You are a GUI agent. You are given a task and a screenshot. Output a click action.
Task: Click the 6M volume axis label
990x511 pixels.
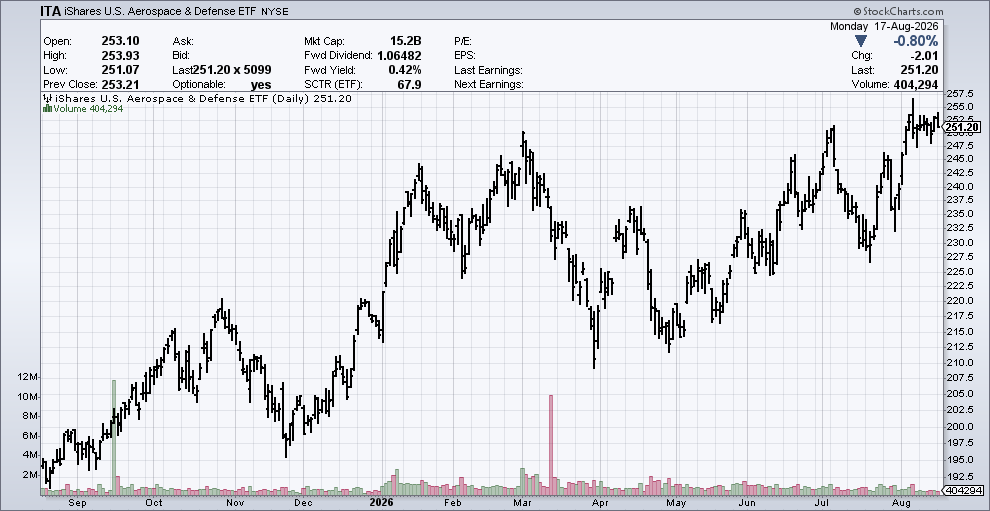click(x=31, y=436)
